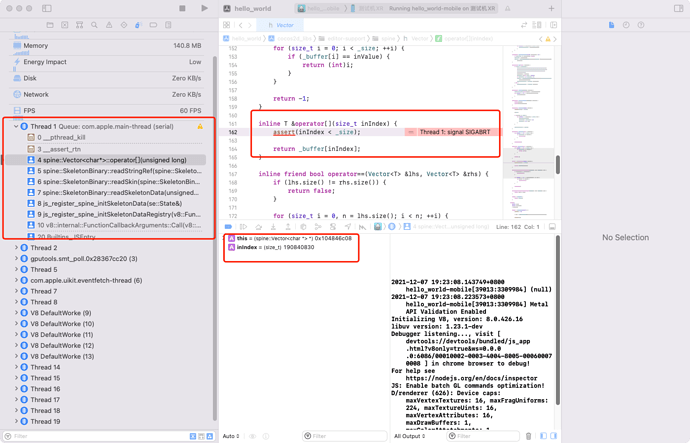Expand com.apple.uikit.eventfetch-thread arrow
The height and width of the screenshot is (443, 690).
tap(16, 280)
